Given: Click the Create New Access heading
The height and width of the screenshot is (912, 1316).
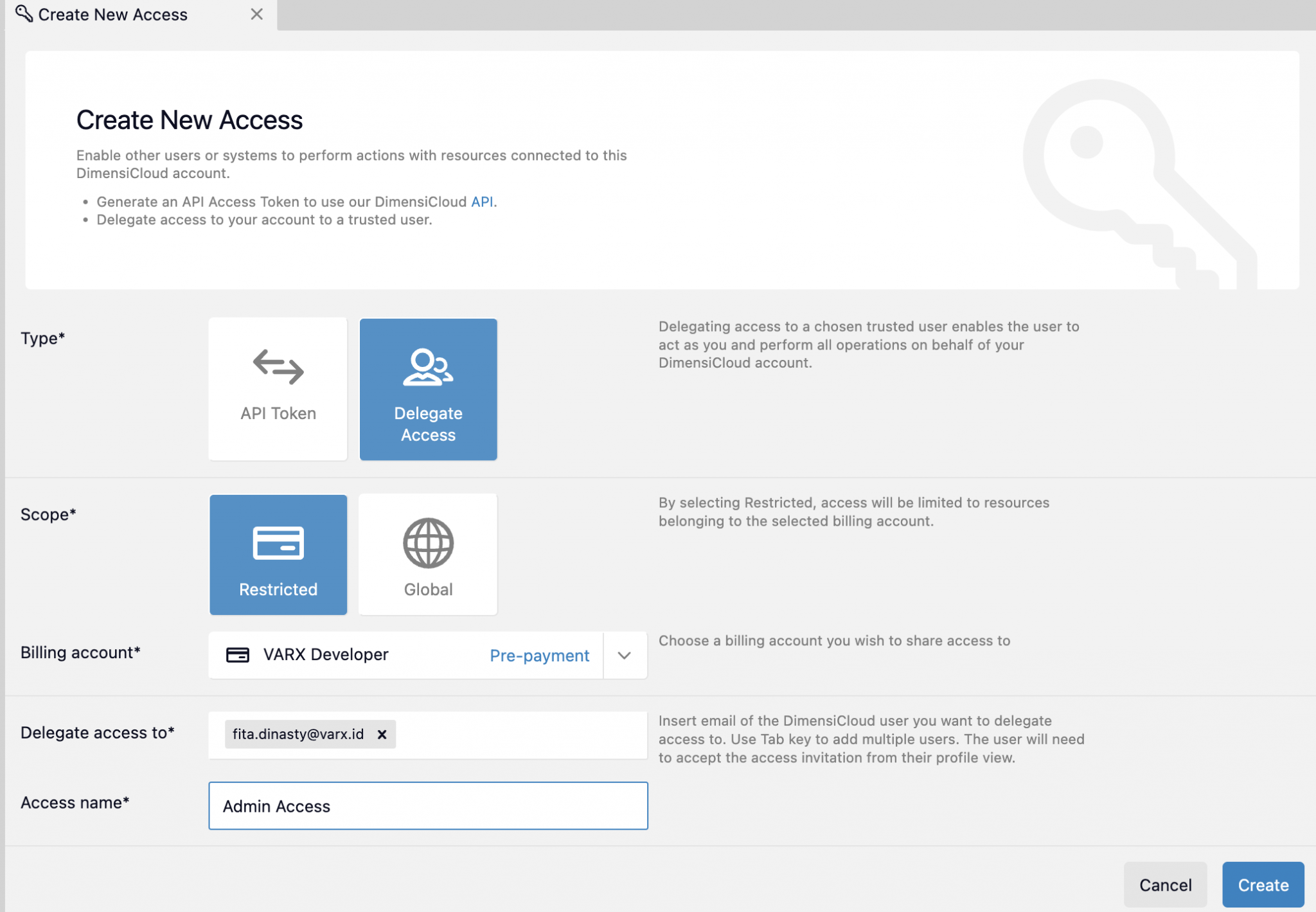Looking at the screenshot, I should point(190,120).
